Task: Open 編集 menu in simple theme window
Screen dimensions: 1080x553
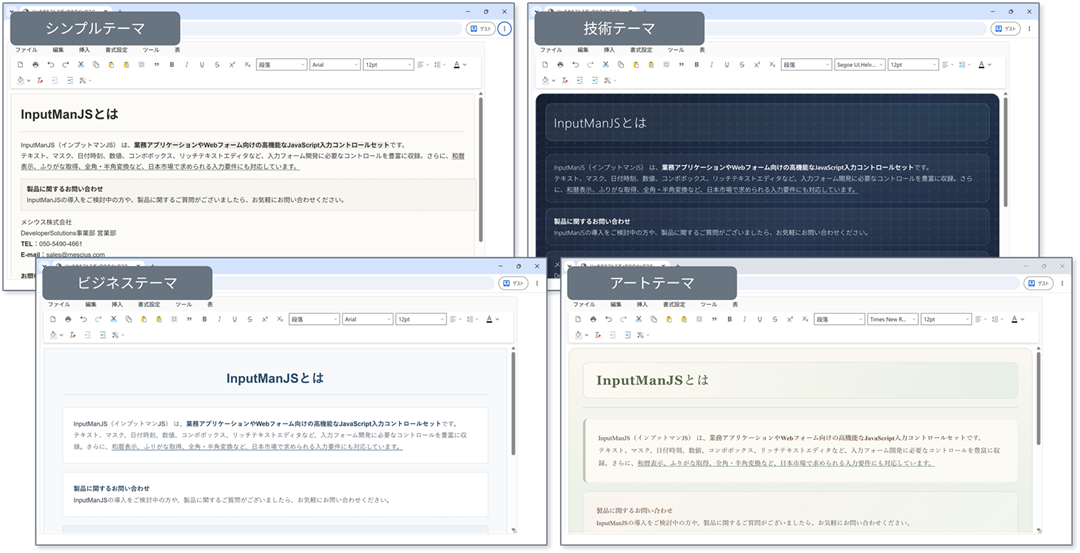Action: tap(58, 50)
